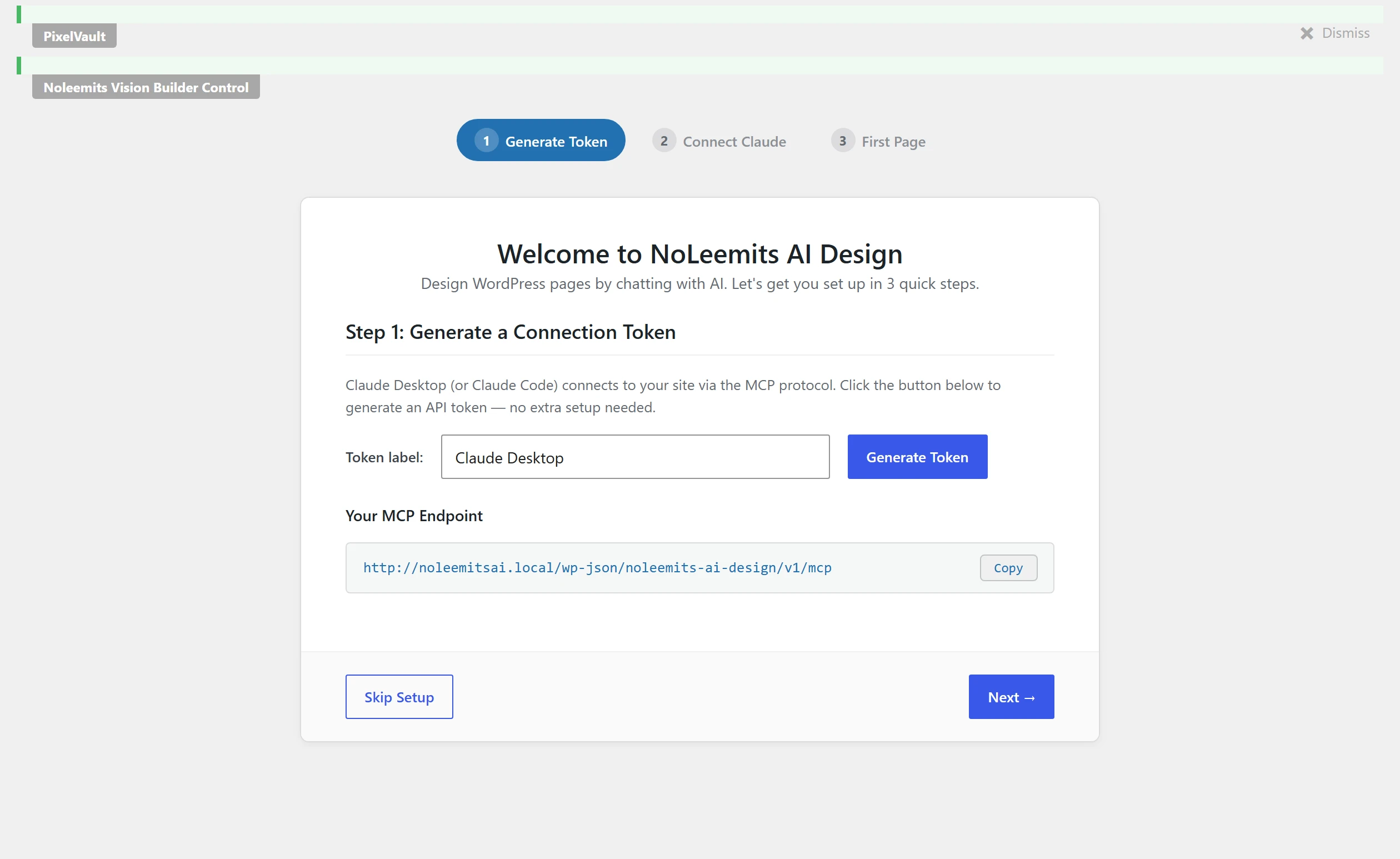The height and width of the screenshot is (859, 1400).
Task: Click the Noleemits Vision Builder Control label
Action: click(x=146, y=87)
